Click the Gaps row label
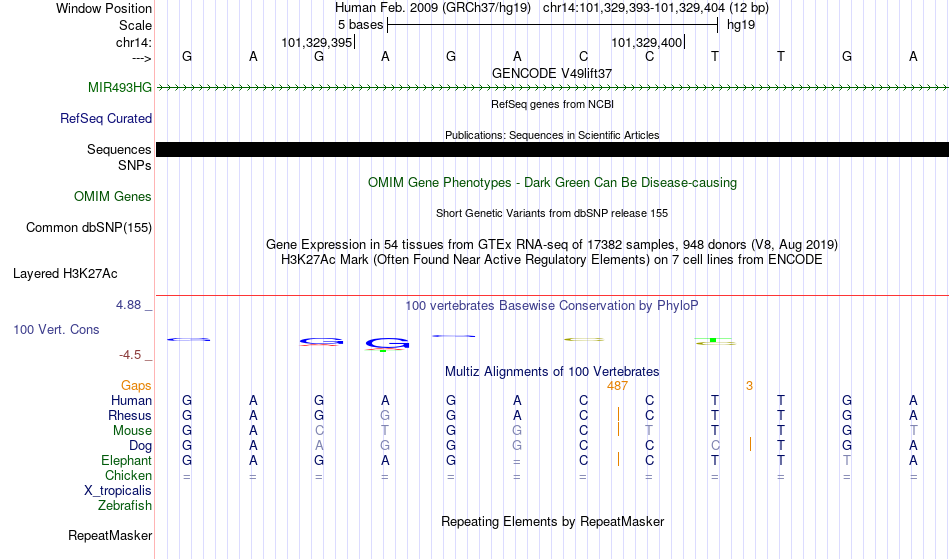 (x=136, y=385)
